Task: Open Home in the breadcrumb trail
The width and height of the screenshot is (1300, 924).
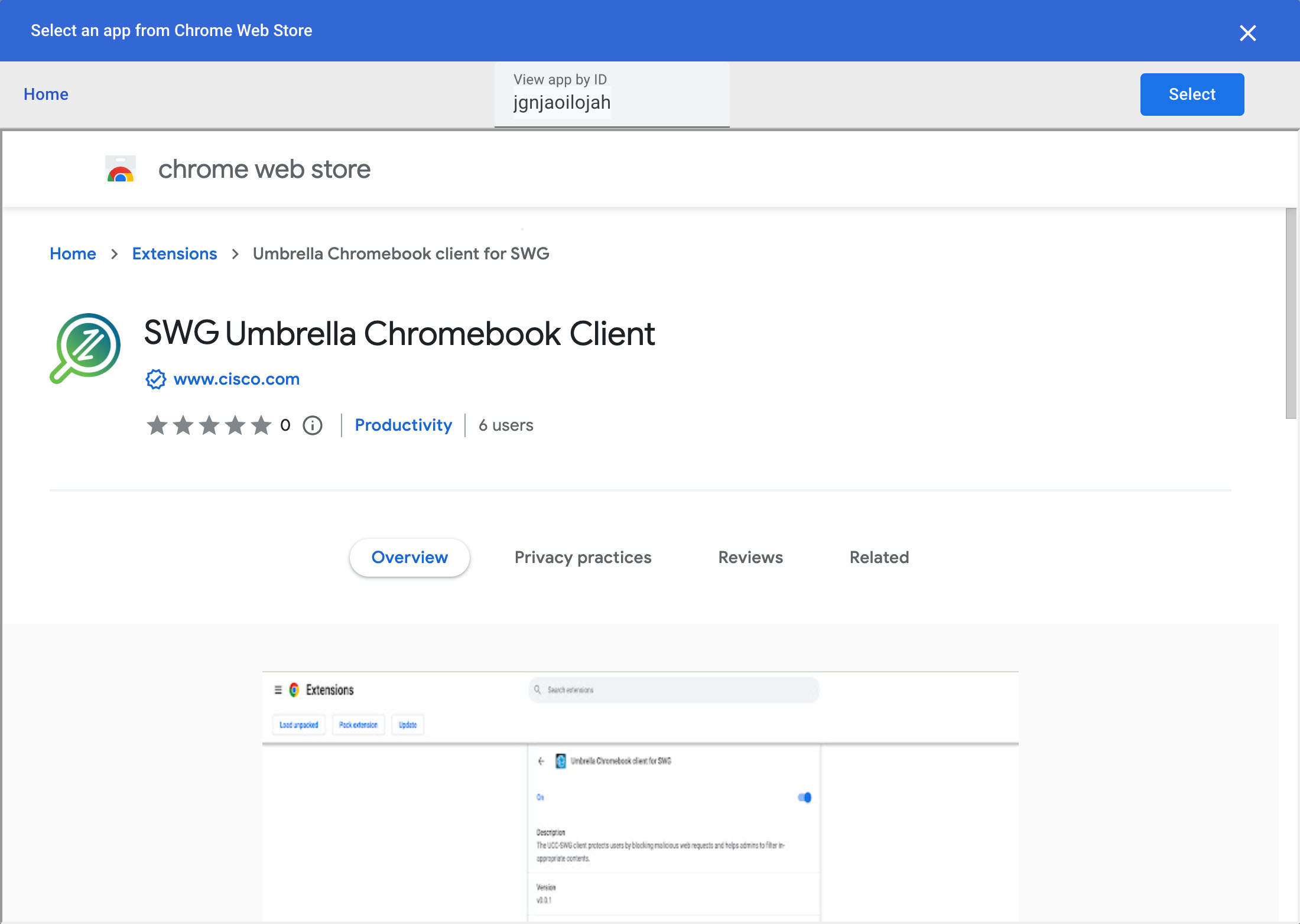Action: (x=73, y=253)
